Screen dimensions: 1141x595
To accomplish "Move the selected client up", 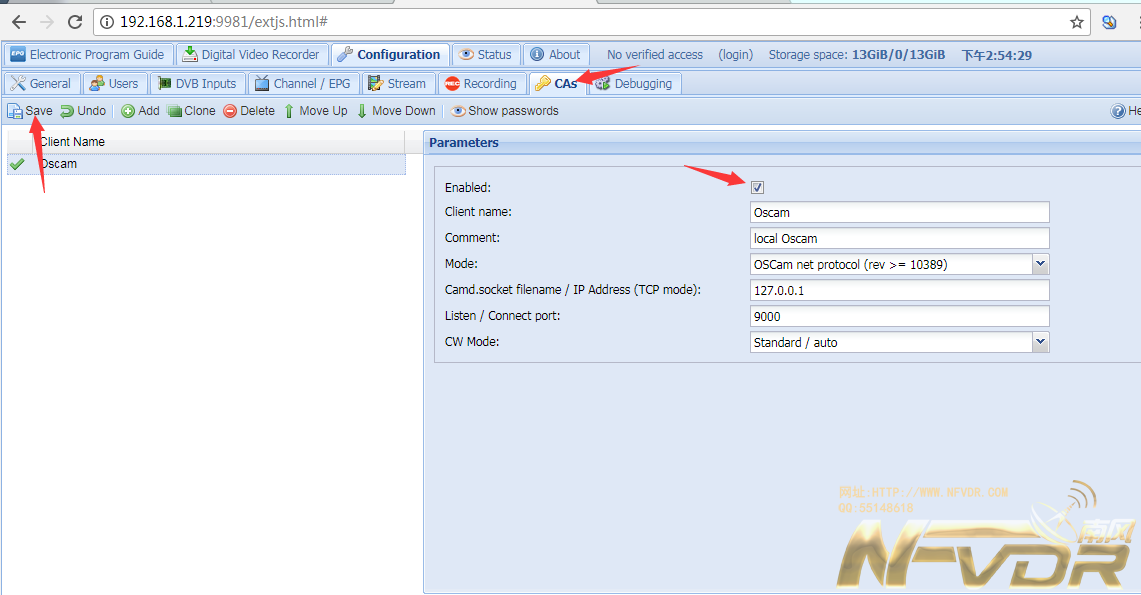I will (315, 111).
